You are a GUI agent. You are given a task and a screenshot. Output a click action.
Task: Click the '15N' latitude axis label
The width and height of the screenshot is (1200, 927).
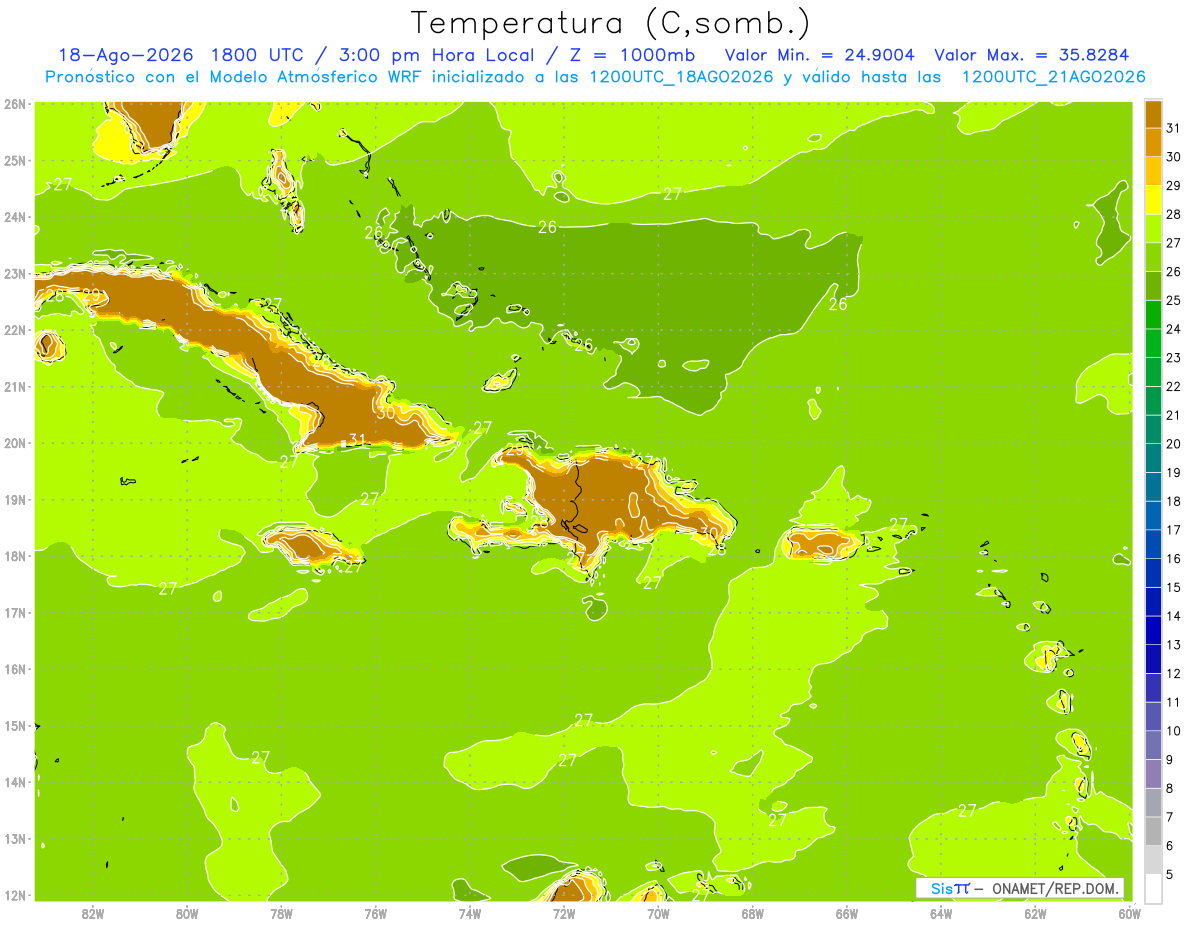pos(15,727)
